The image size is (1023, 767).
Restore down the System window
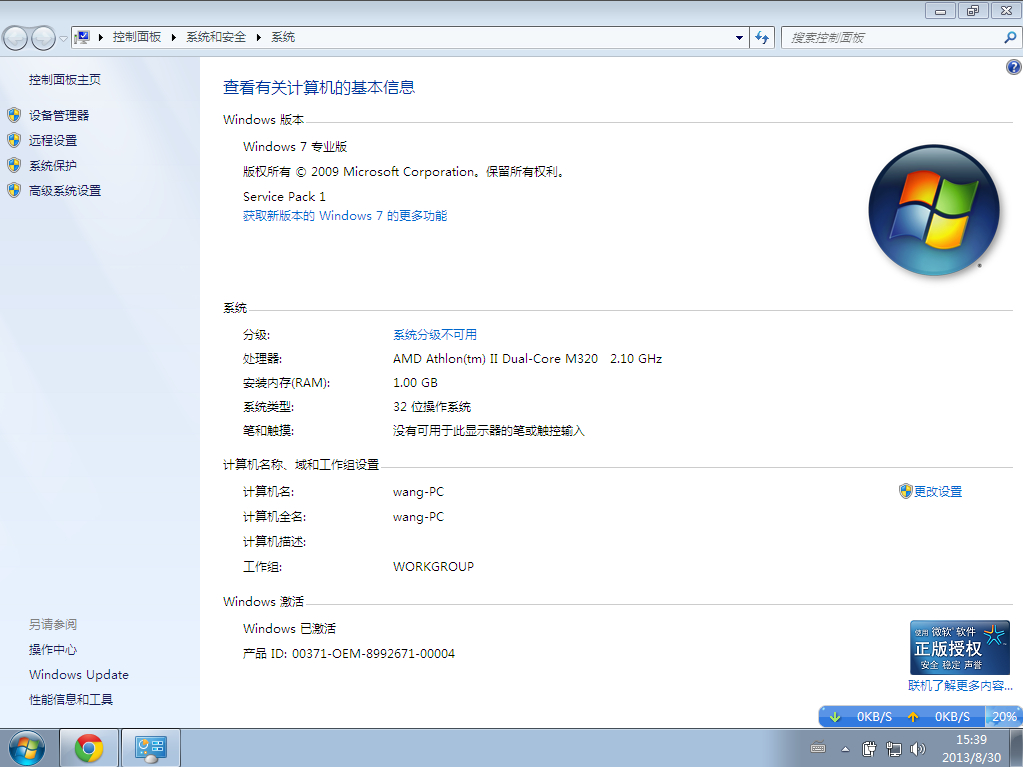pos(973,10)
